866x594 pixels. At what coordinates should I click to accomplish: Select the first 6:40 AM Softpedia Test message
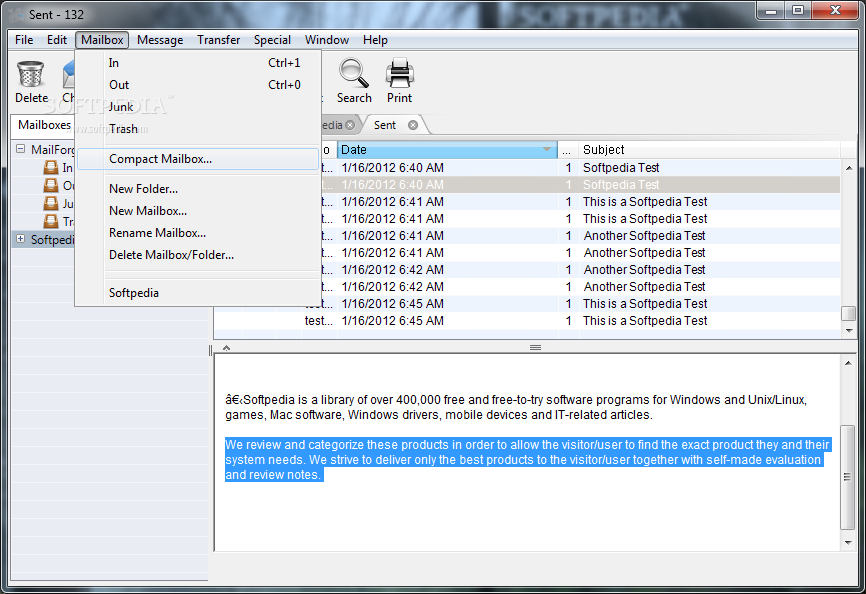coord(580,168)
